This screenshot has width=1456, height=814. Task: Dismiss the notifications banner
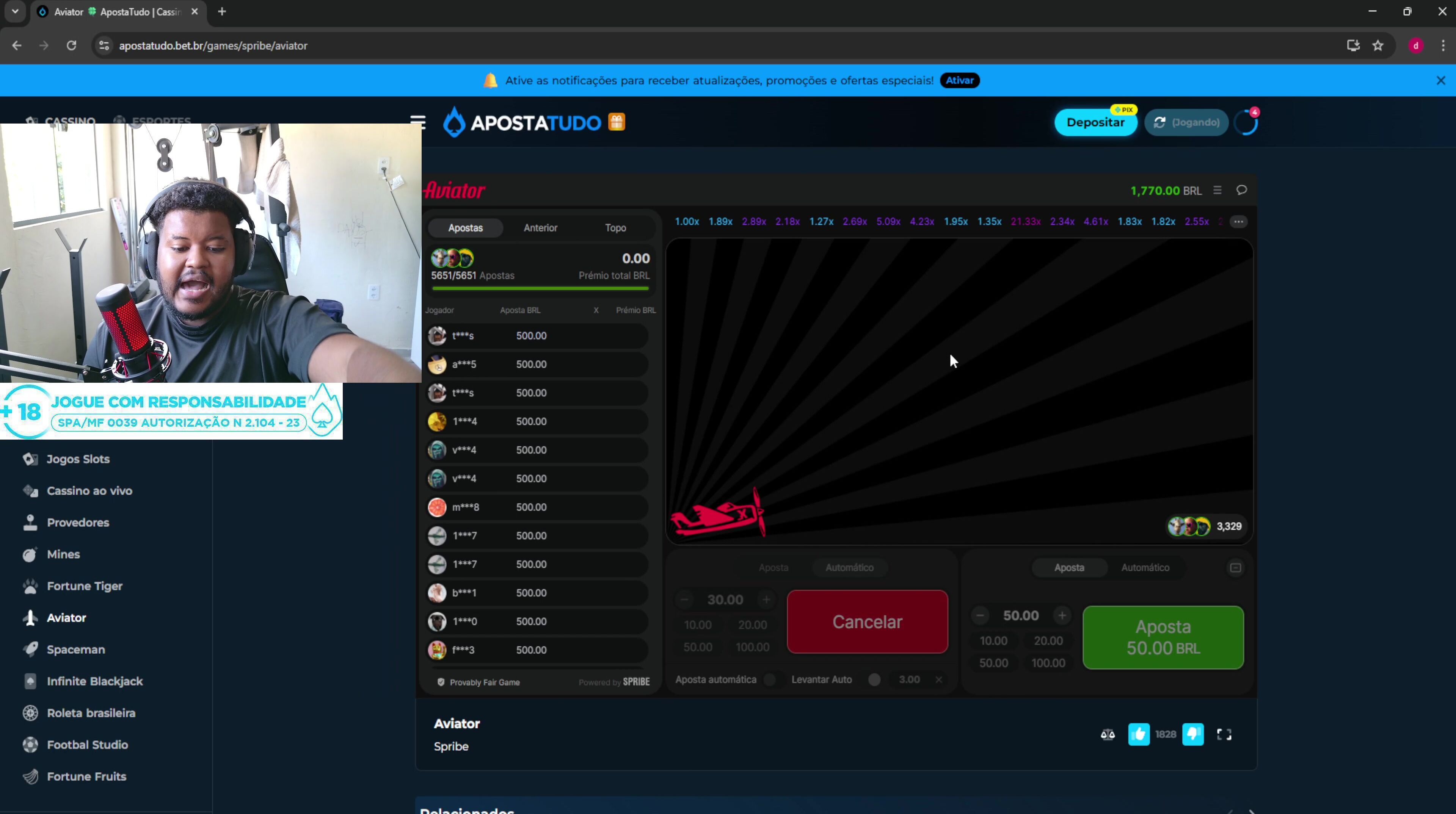click(x=1441, y=80)
